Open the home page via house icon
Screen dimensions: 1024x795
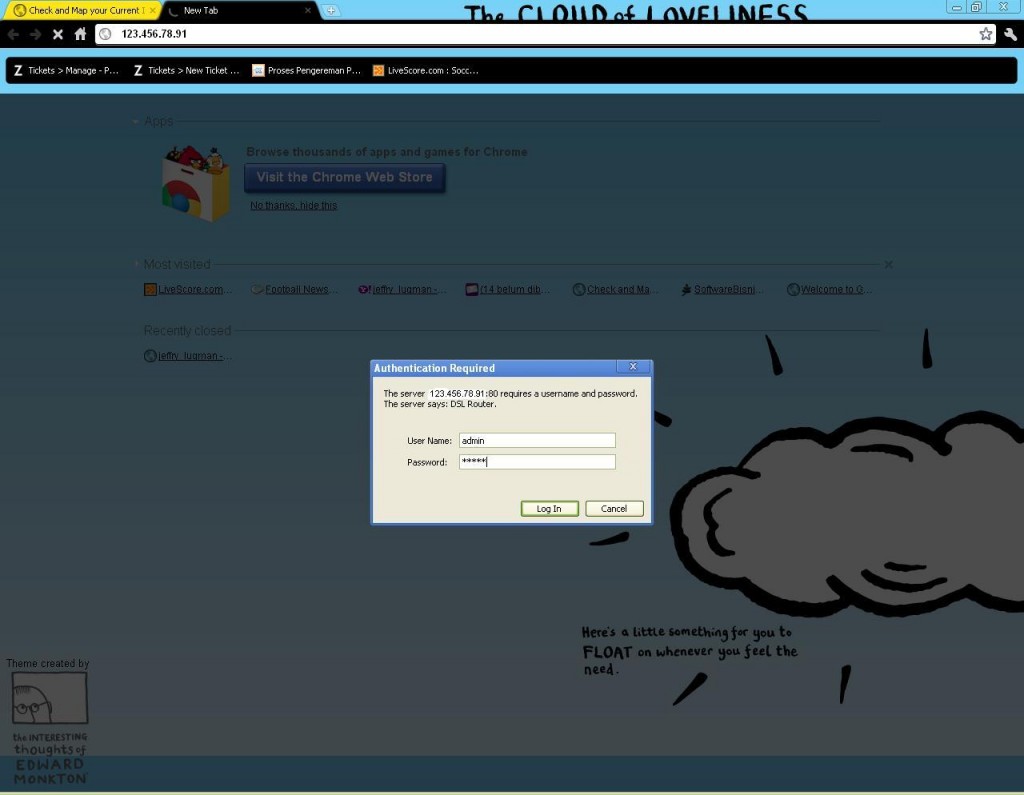click(80, 33)
